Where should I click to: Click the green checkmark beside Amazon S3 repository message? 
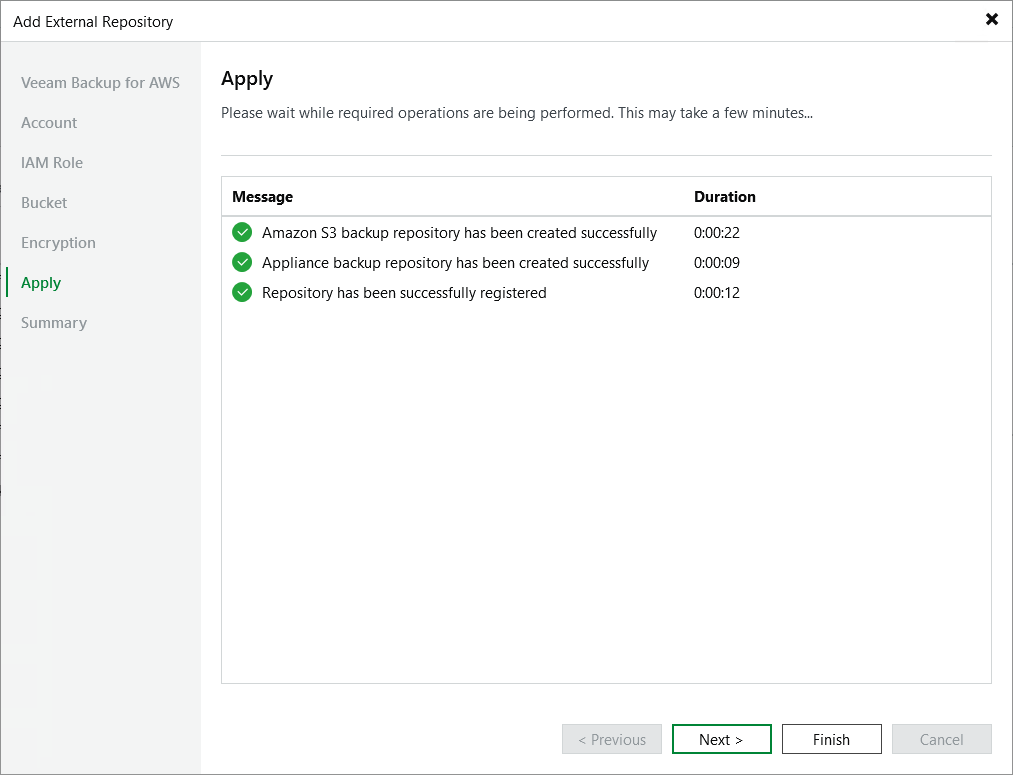click(241, 233)
